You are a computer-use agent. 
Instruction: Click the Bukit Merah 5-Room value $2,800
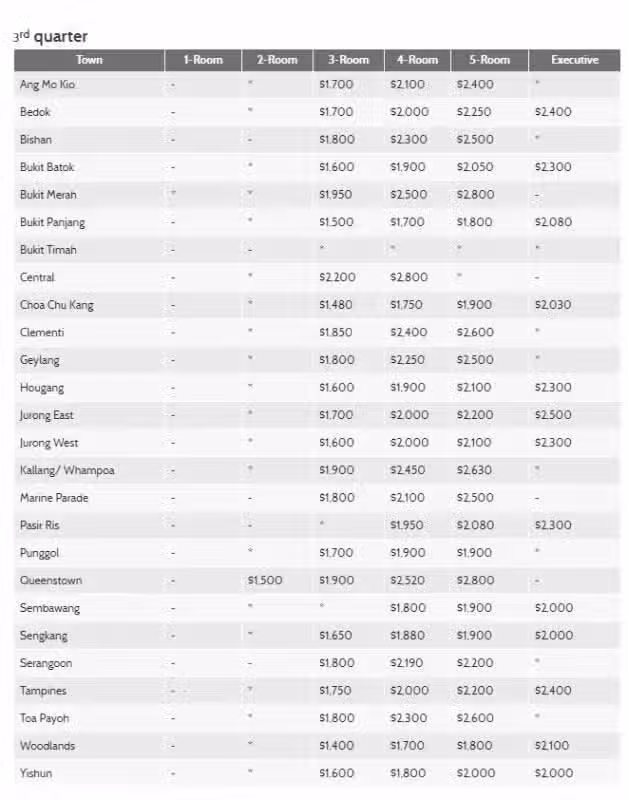tap(475, 195)
